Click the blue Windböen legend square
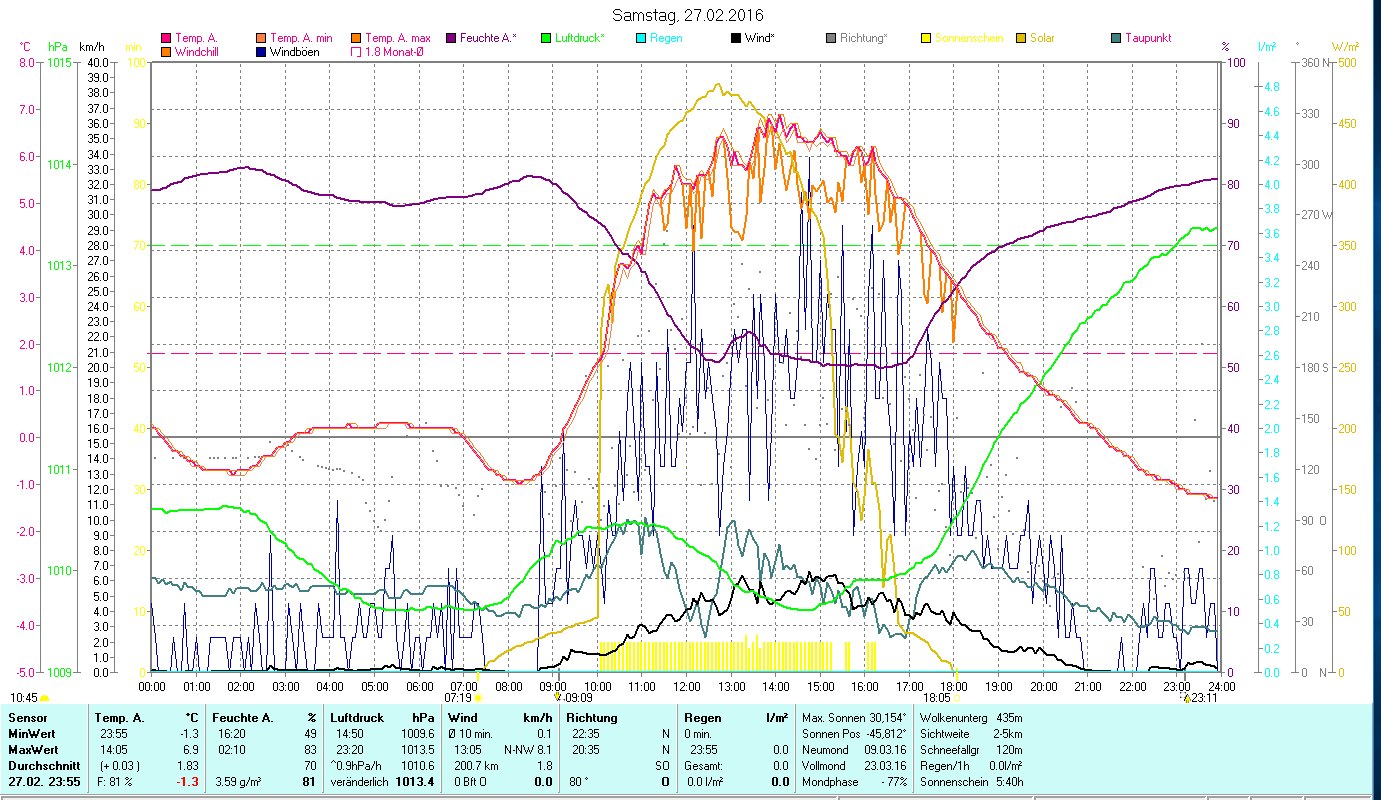 (x=261, y=52)
